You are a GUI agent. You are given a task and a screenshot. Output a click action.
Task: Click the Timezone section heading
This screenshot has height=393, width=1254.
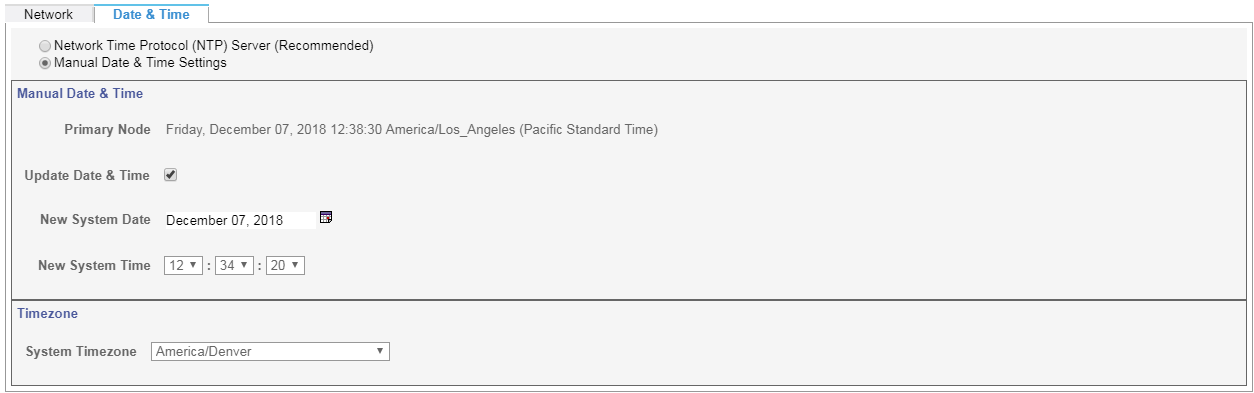click(x=47, y=313)
